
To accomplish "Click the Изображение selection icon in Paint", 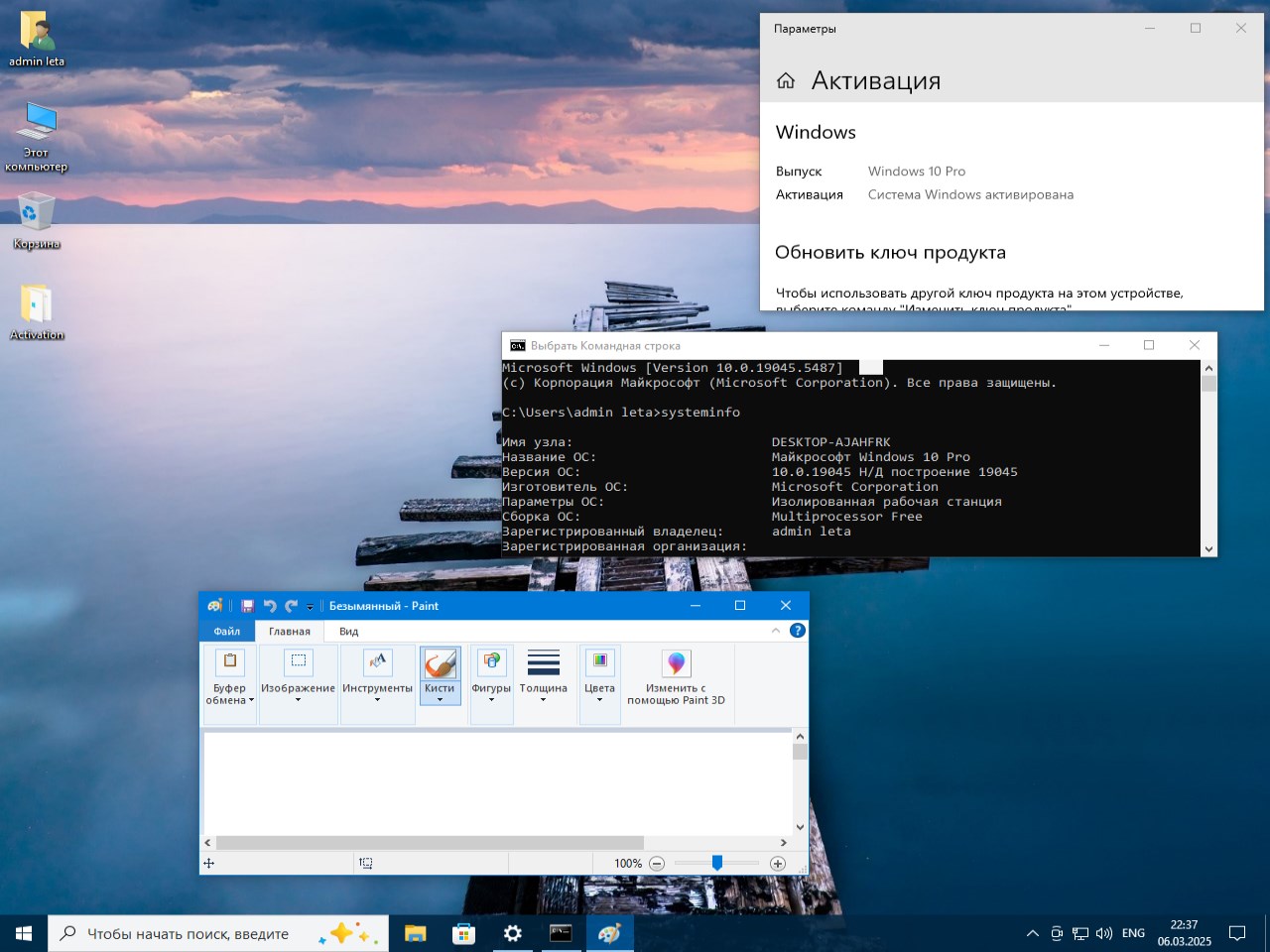I will (x=298, y=662).
